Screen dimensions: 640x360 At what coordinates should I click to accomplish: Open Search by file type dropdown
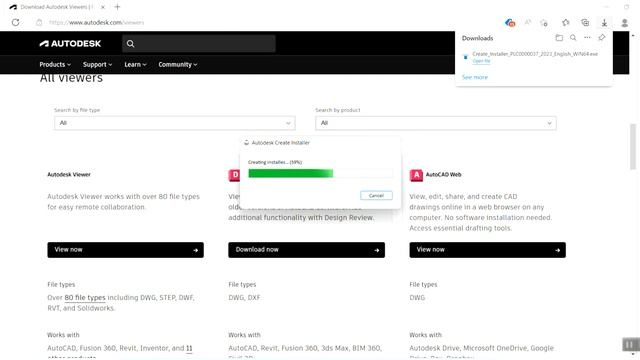click(x=175, y=123)
